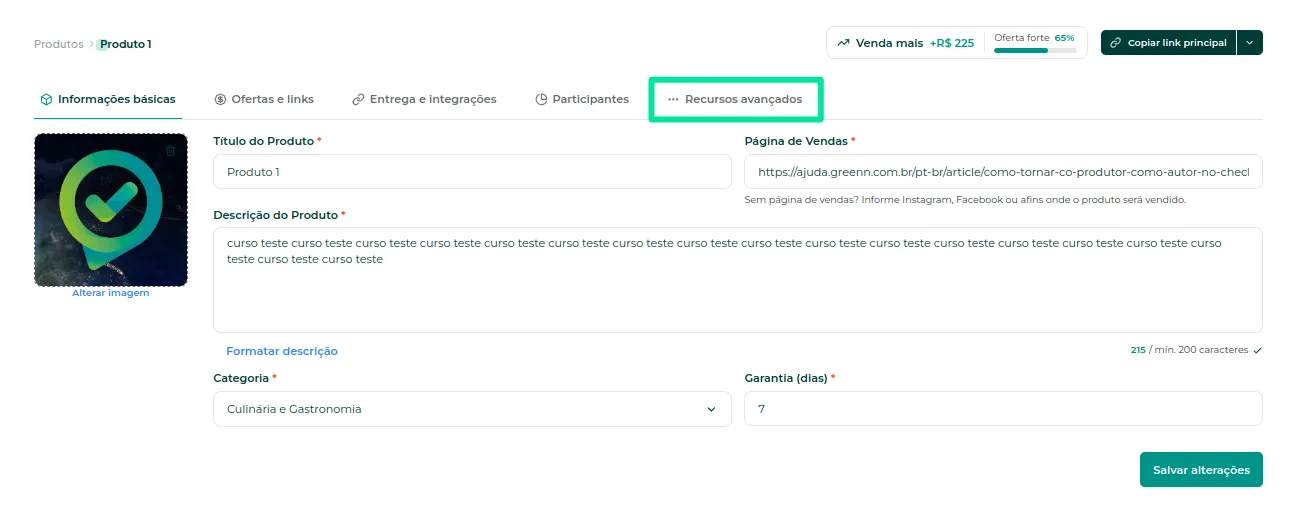Click the pie chart icon of Participantes
Image resolution: width=1303 pixels, height=531 pixels.
point(541,99)
